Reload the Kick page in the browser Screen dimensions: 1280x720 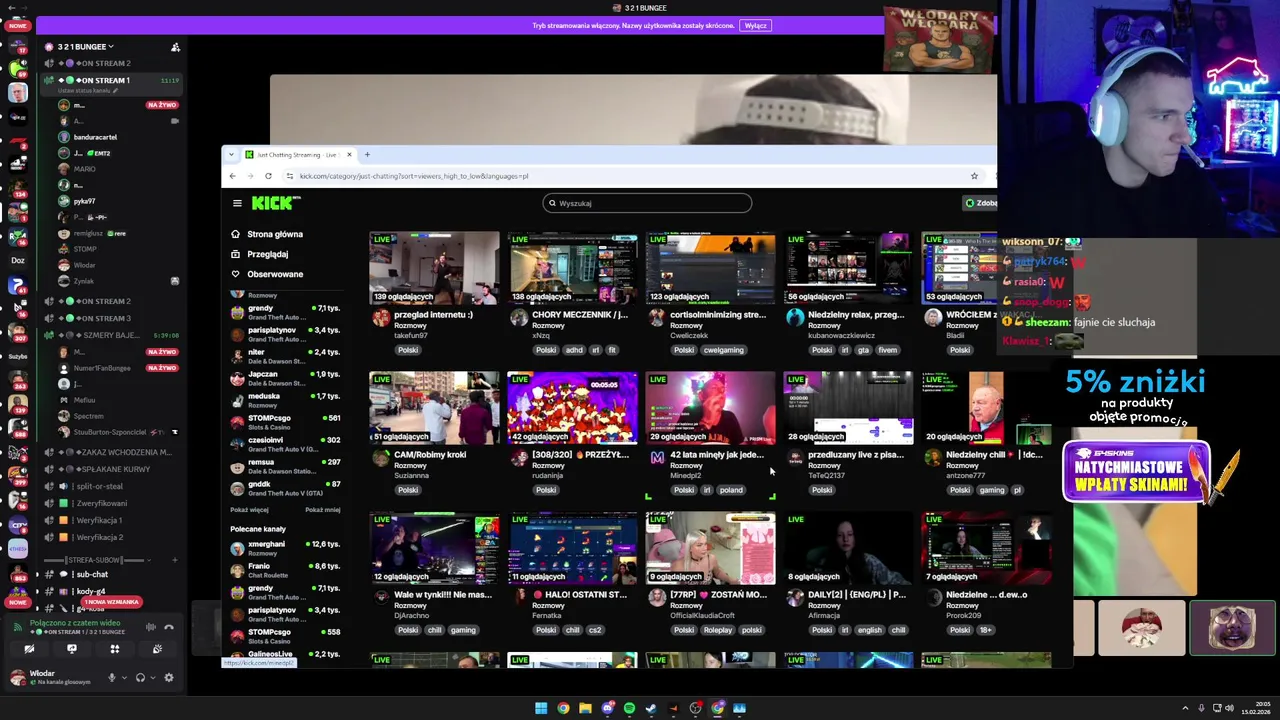pos(268,176)
